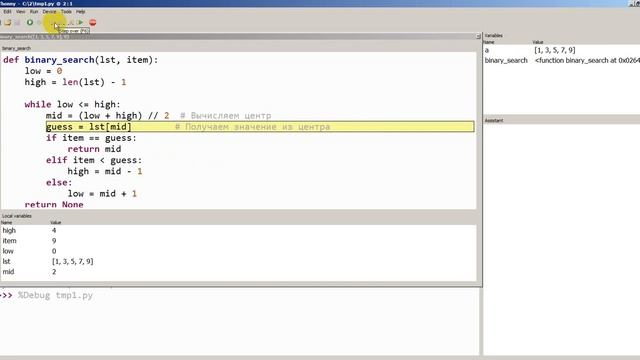The image size is (640, 360).
Task: Open the Edit menu
Action: (7, 12)
